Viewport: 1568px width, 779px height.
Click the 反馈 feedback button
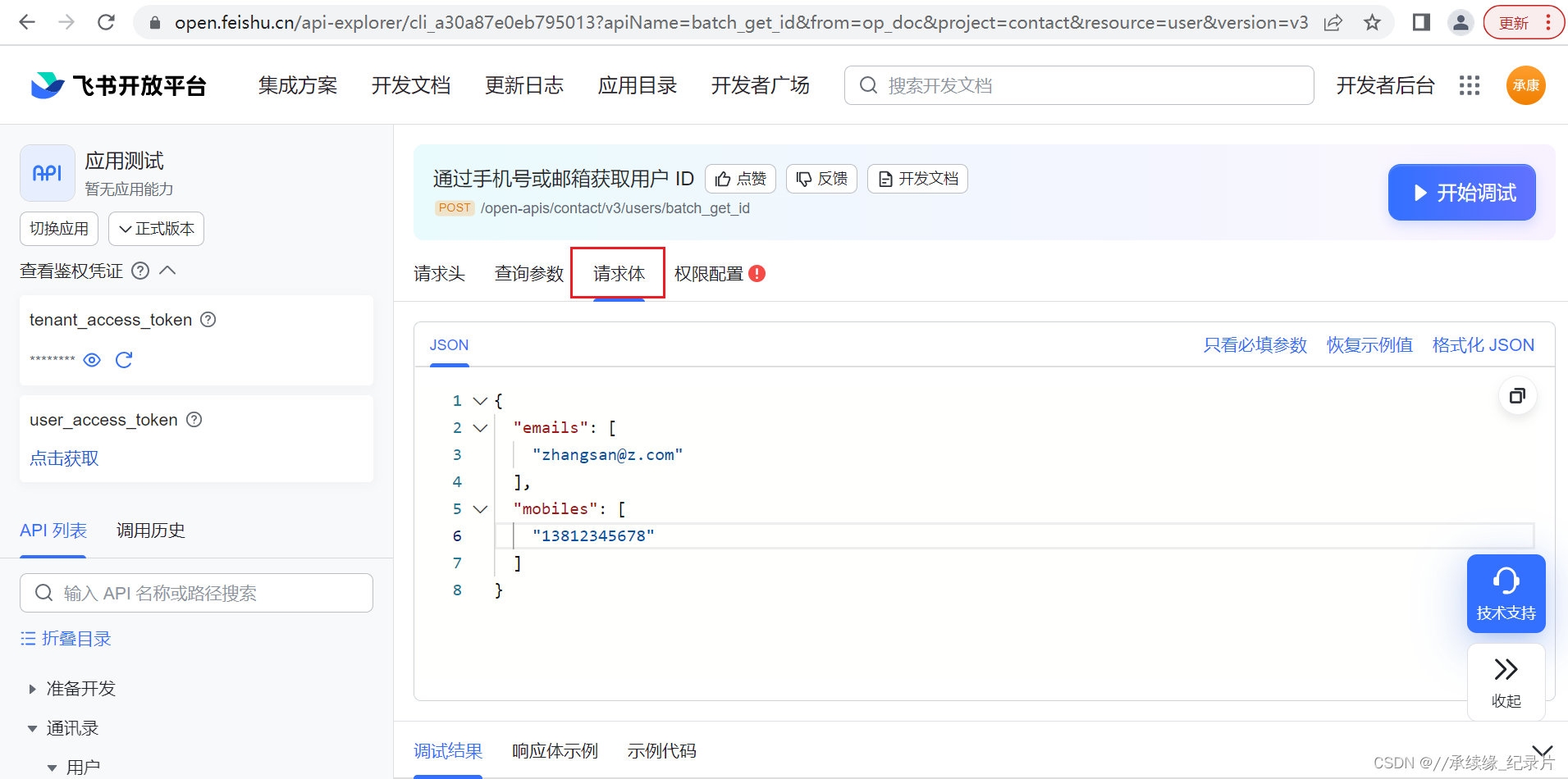coord(822,179)
